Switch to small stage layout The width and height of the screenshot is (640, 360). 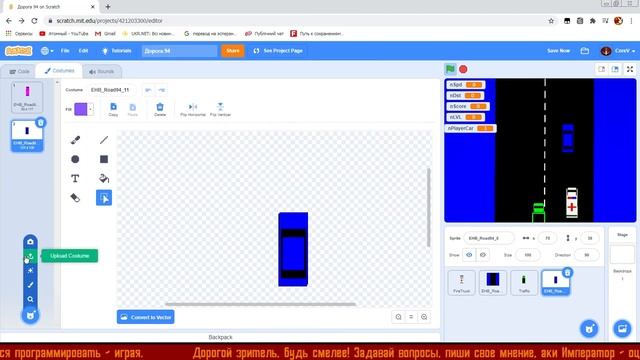tap(602, 69)
